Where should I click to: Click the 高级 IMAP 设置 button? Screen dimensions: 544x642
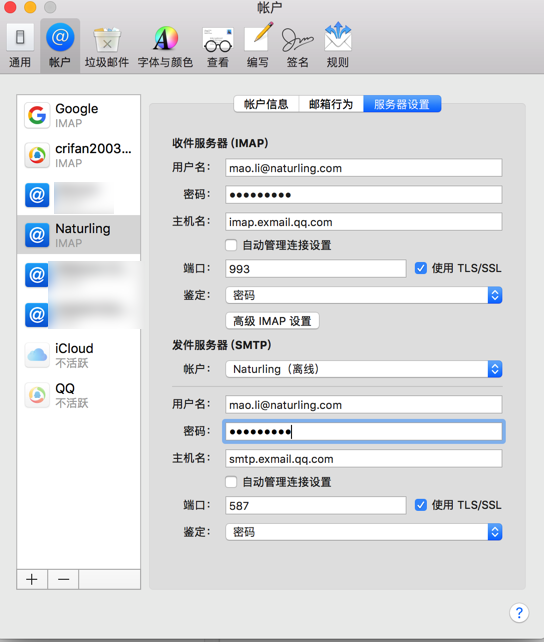pyautogui.click(x=272, y=321)
